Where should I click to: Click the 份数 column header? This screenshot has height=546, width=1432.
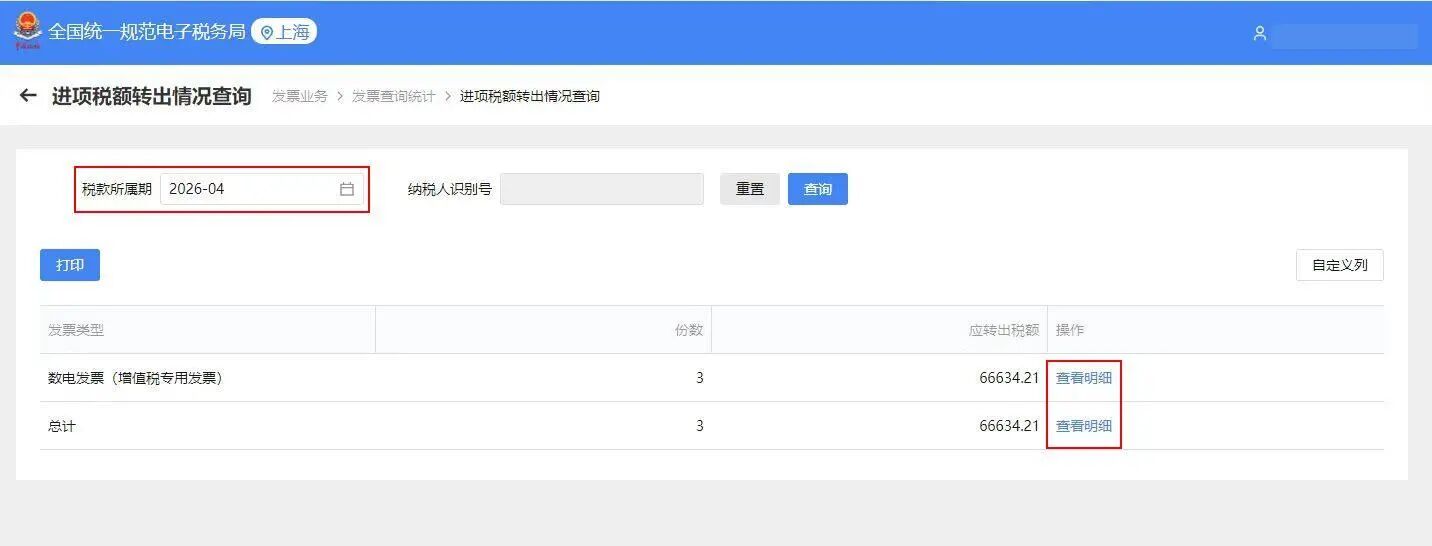point(689,330)
